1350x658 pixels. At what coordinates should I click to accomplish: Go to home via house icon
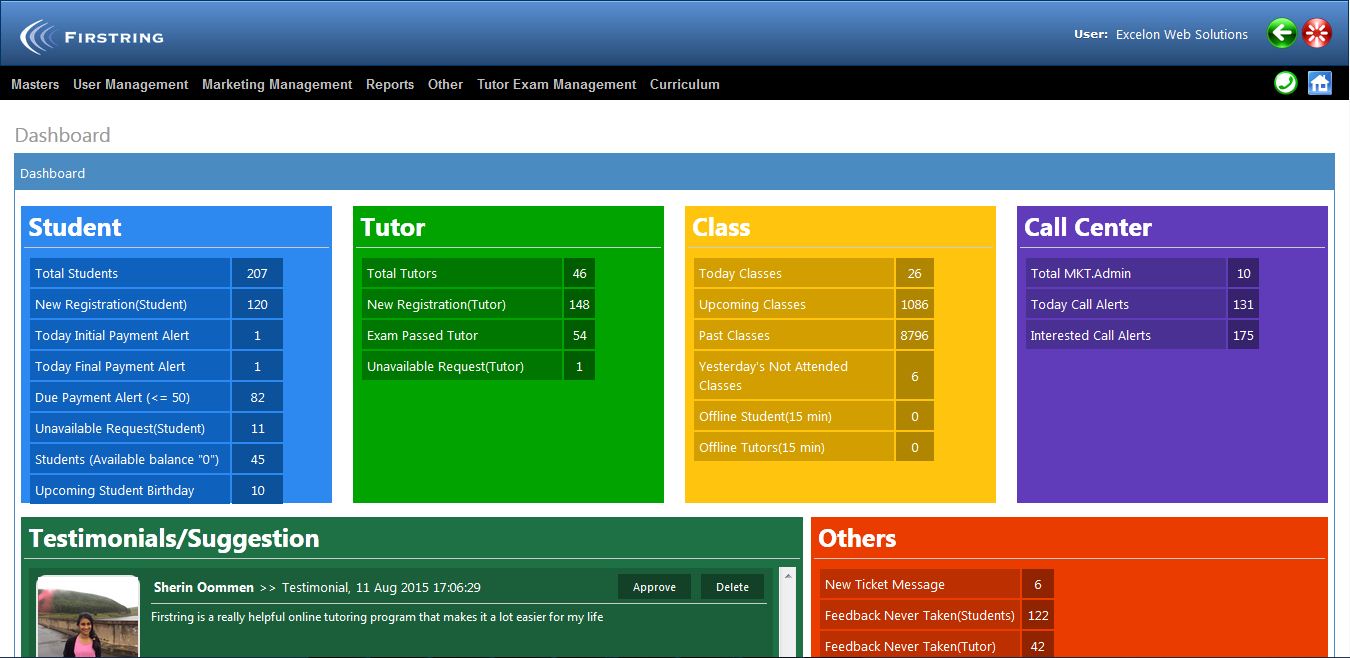1320,83
